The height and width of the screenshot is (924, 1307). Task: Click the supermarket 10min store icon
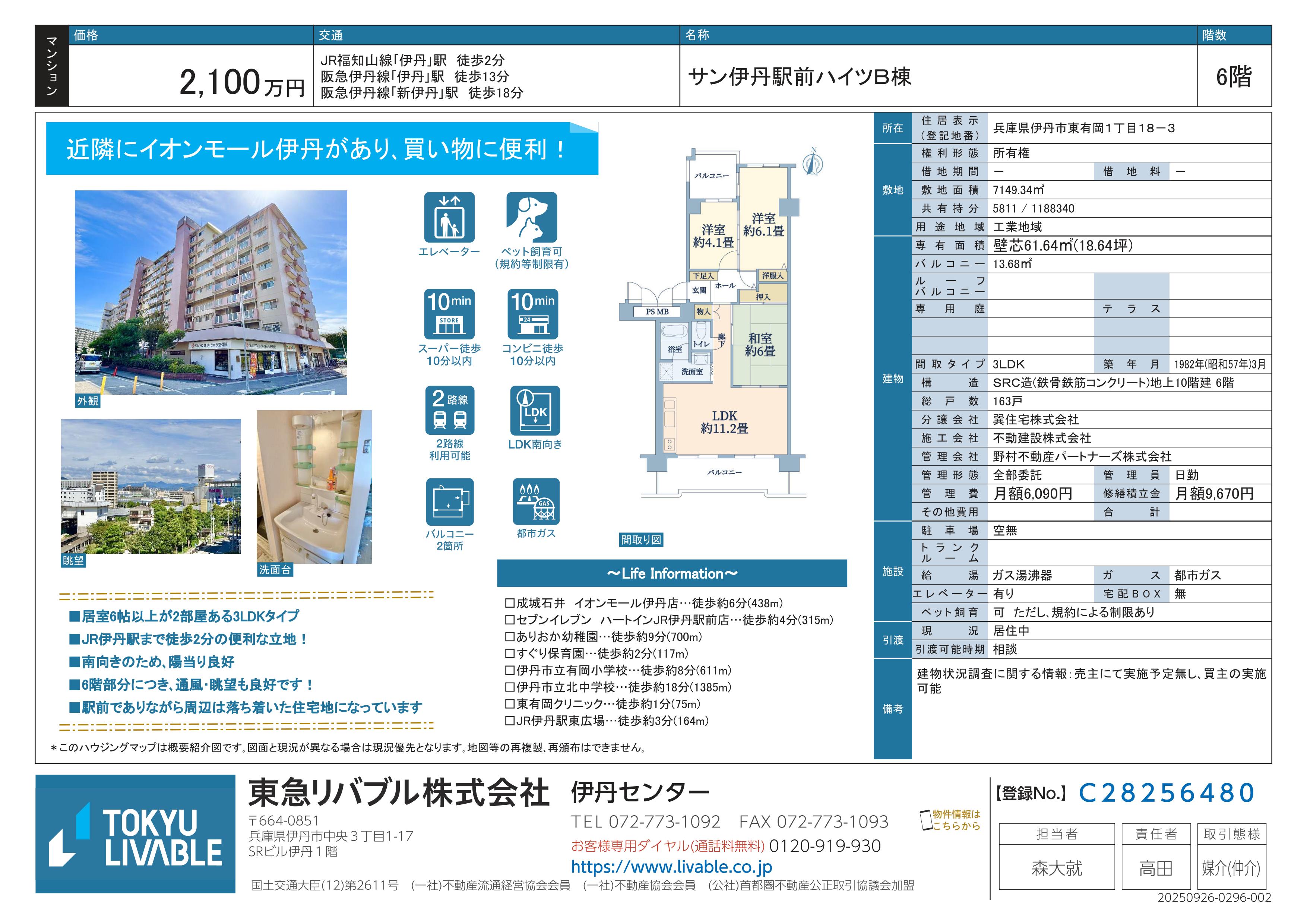coord(449,315)
